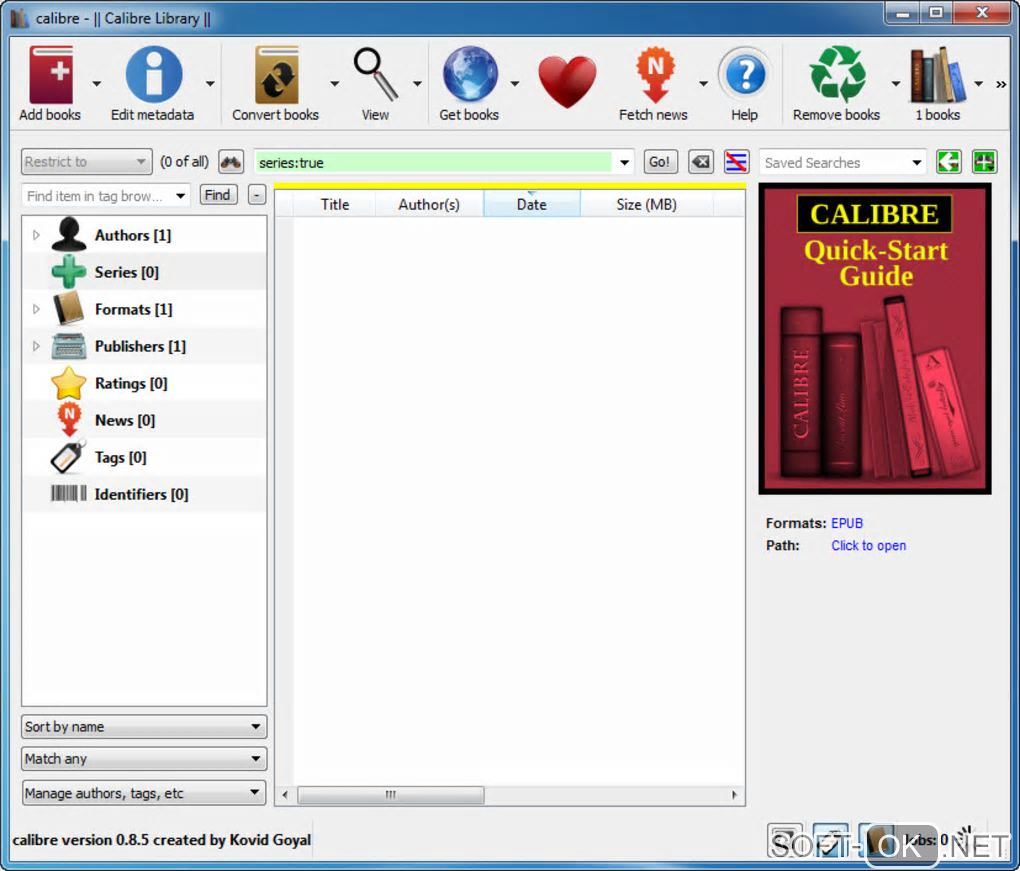
Task: Click the EPUB format link
Action: (x=847, y=523)
